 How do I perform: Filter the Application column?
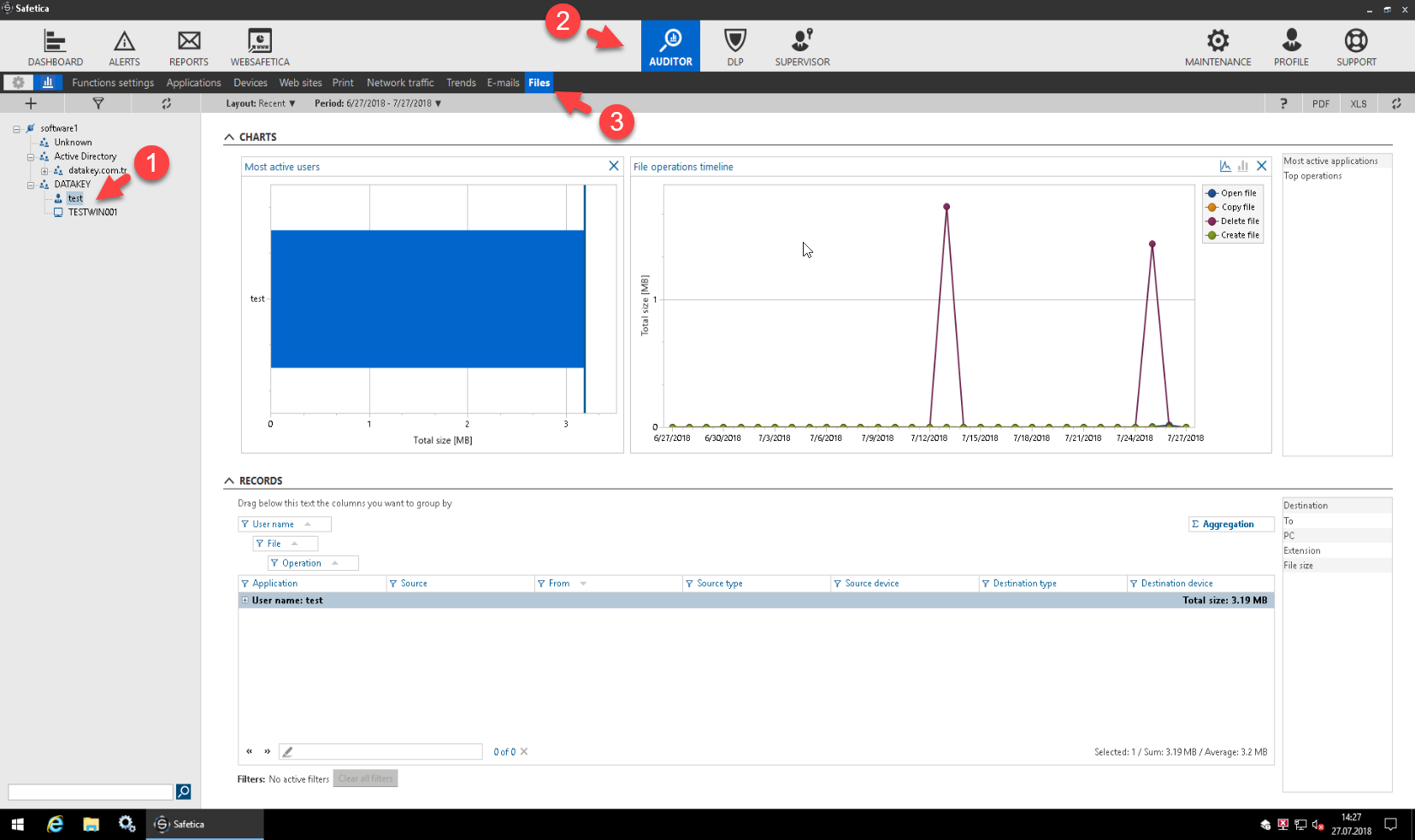click(x=245, y=584)
